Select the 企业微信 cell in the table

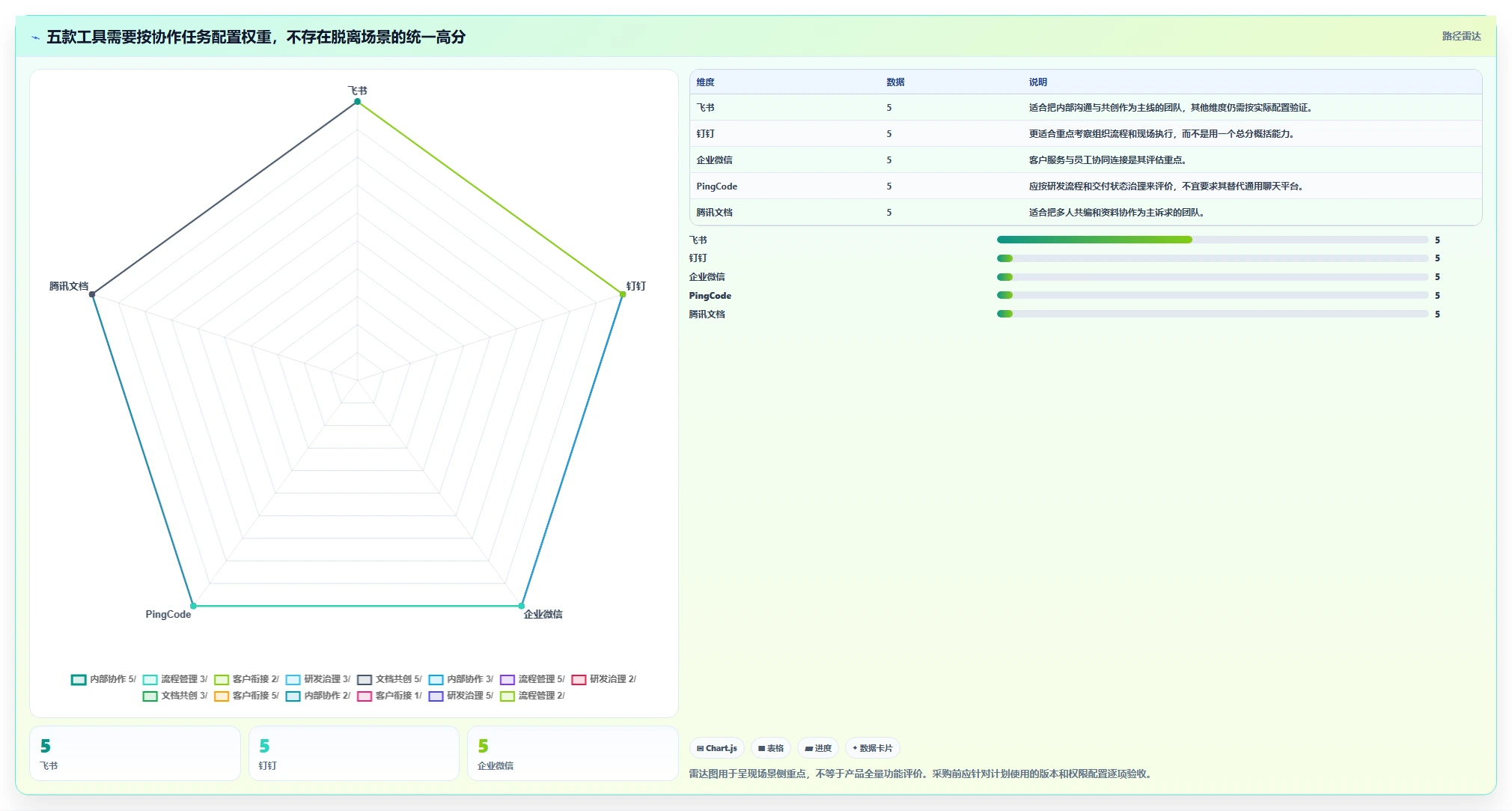coord(714,160)
